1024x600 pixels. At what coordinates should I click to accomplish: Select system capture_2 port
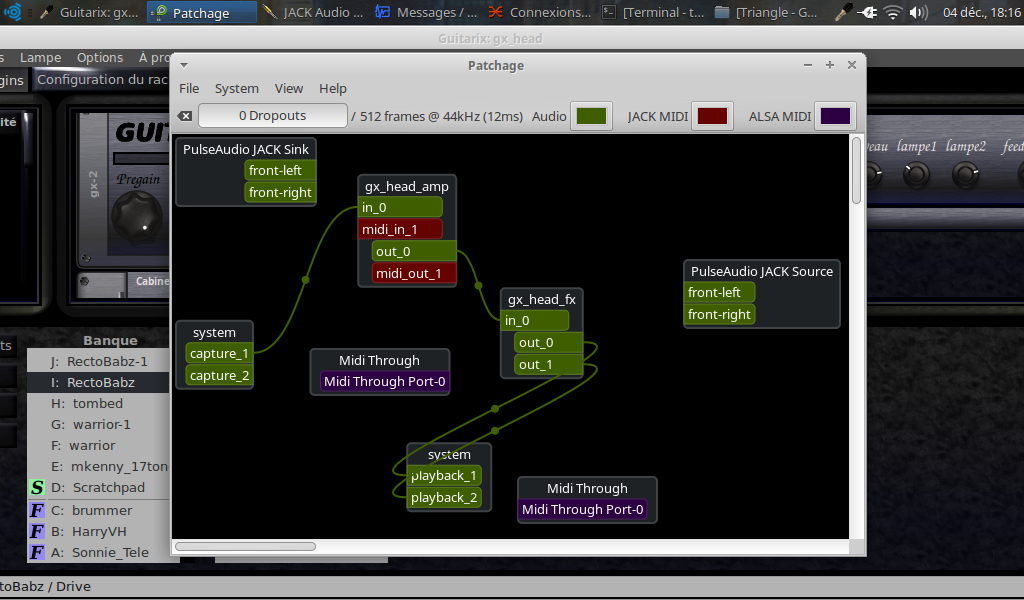click(219, 376)
